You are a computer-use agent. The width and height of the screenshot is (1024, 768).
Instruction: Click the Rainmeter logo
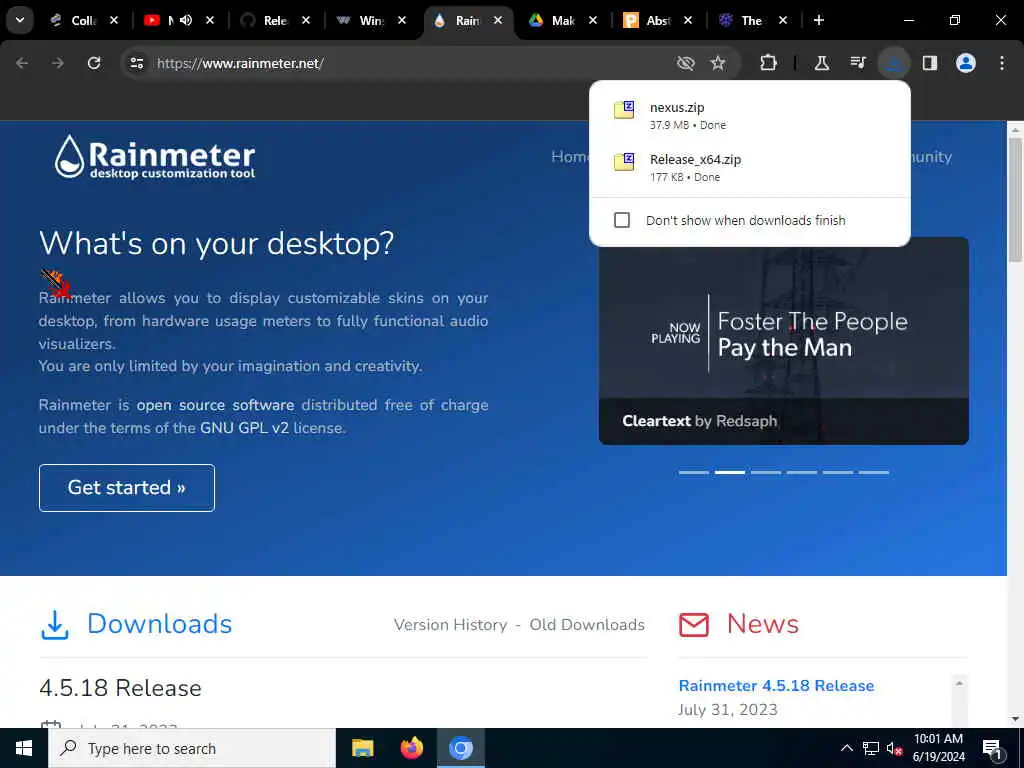coord(155,157)
